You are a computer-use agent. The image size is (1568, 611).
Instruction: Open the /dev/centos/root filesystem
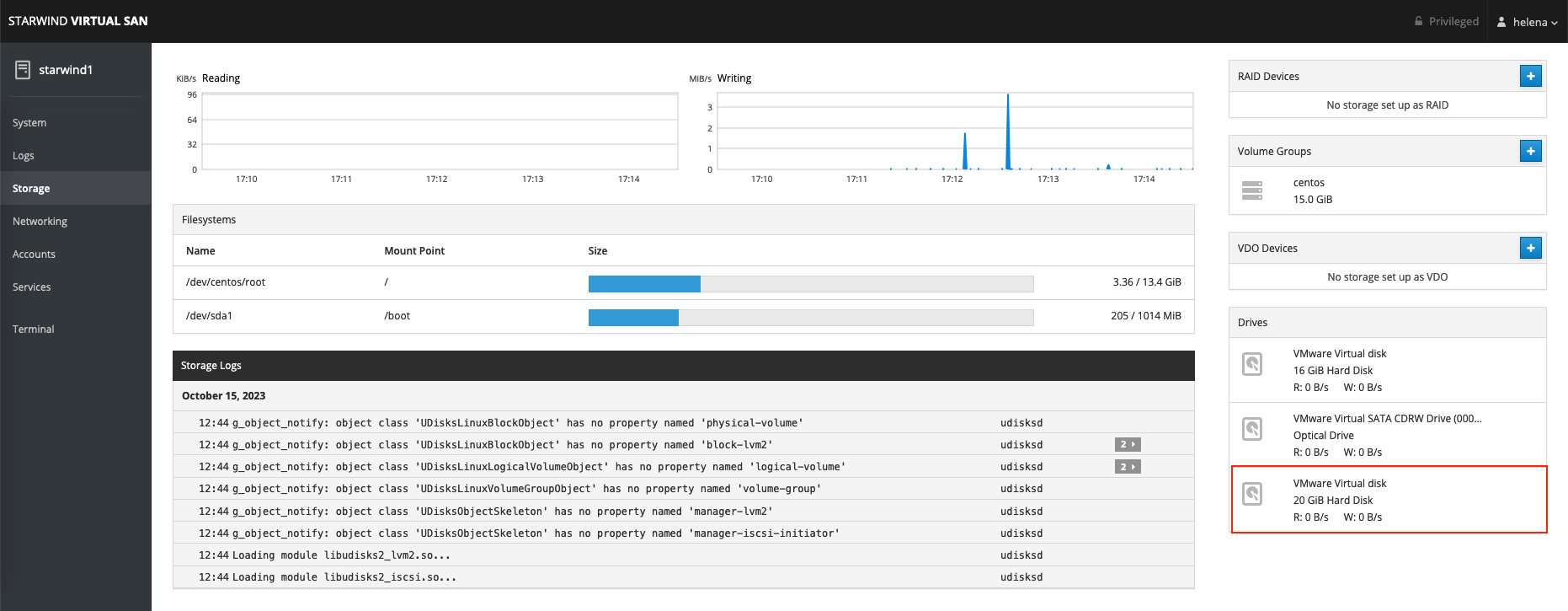tap(226, 282)
